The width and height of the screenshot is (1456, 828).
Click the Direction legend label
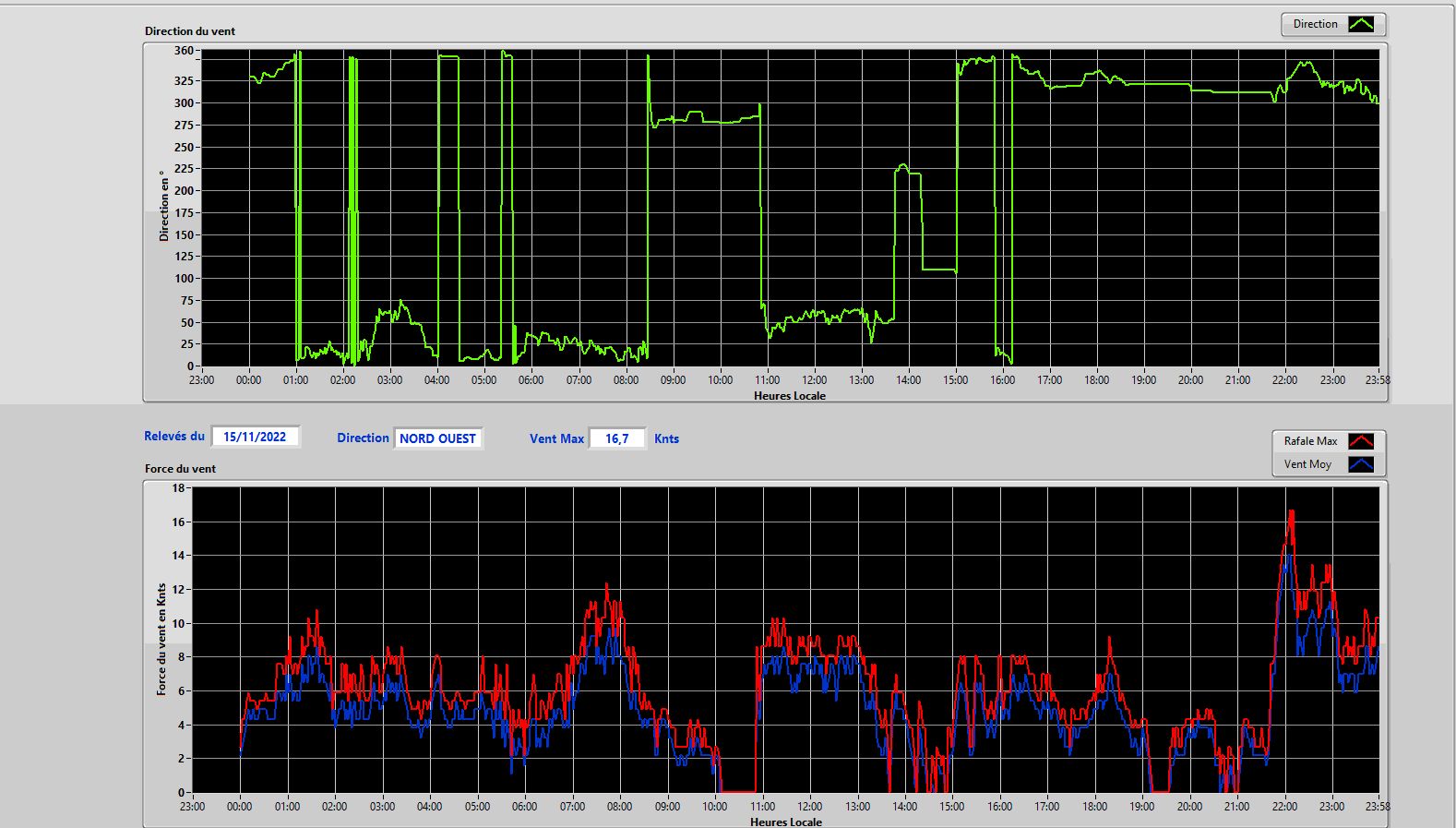tap(1315, 24)
